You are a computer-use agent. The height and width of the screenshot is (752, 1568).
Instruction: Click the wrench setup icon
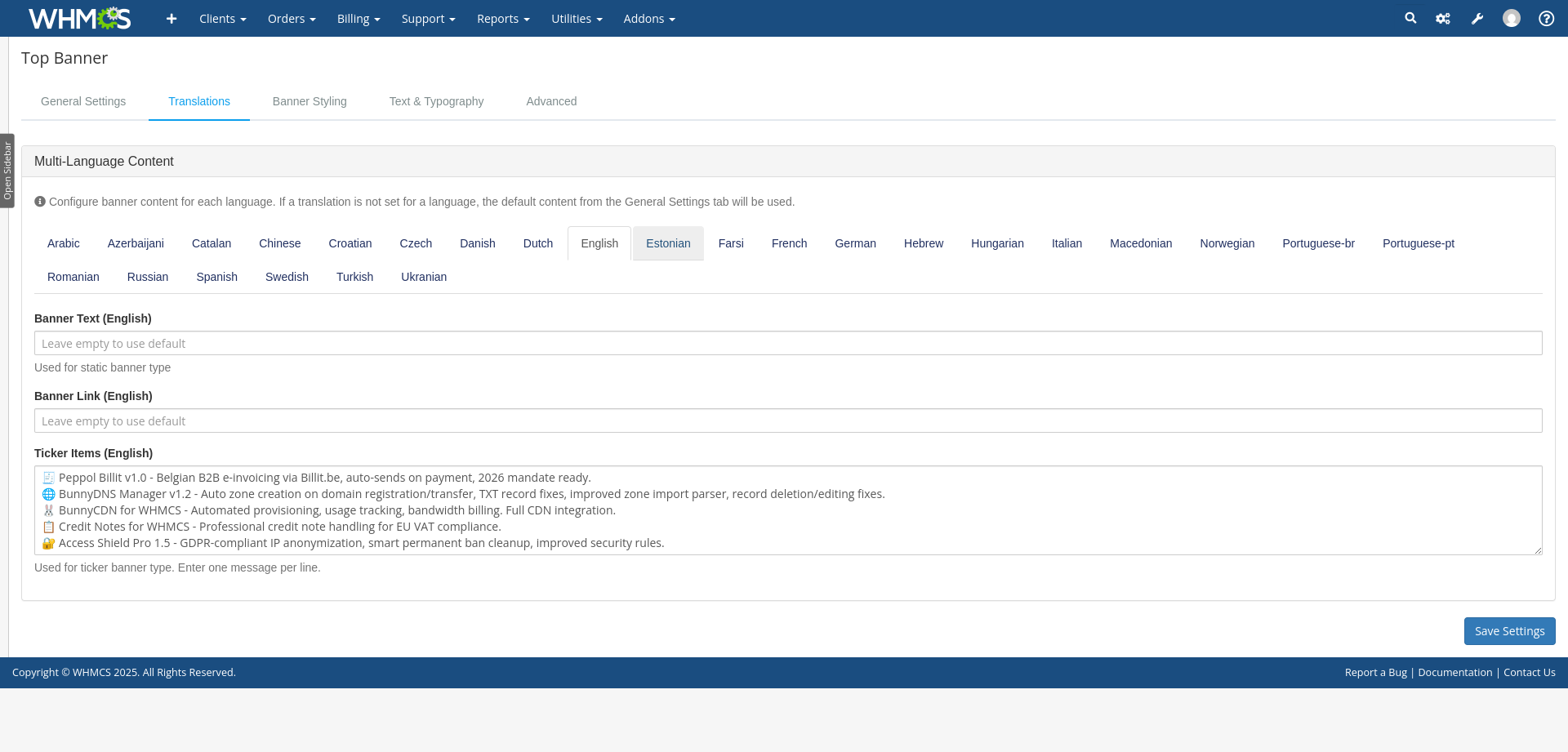point(1477,19)
